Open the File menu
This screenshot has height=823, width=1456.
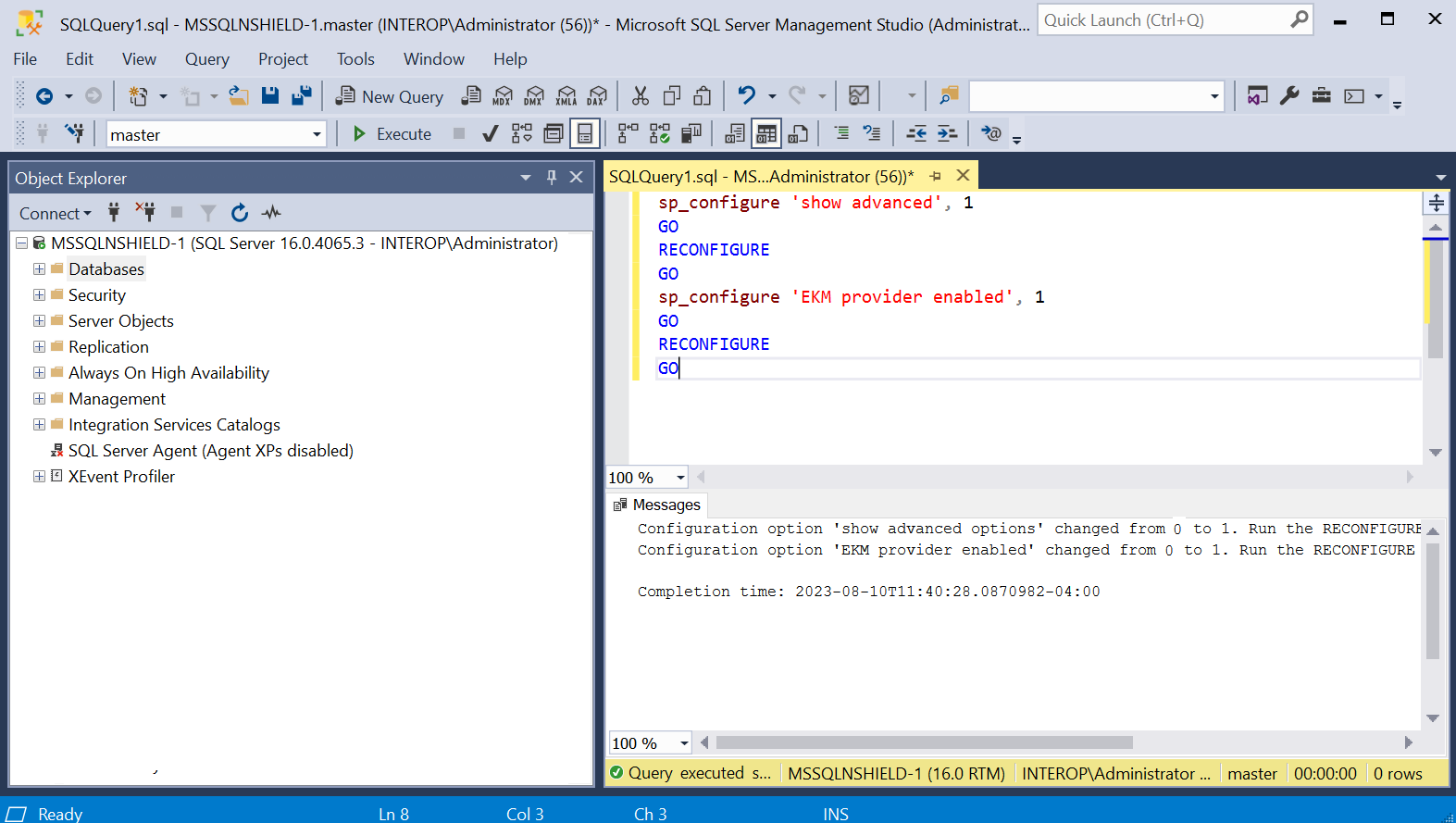click(25, 59)
